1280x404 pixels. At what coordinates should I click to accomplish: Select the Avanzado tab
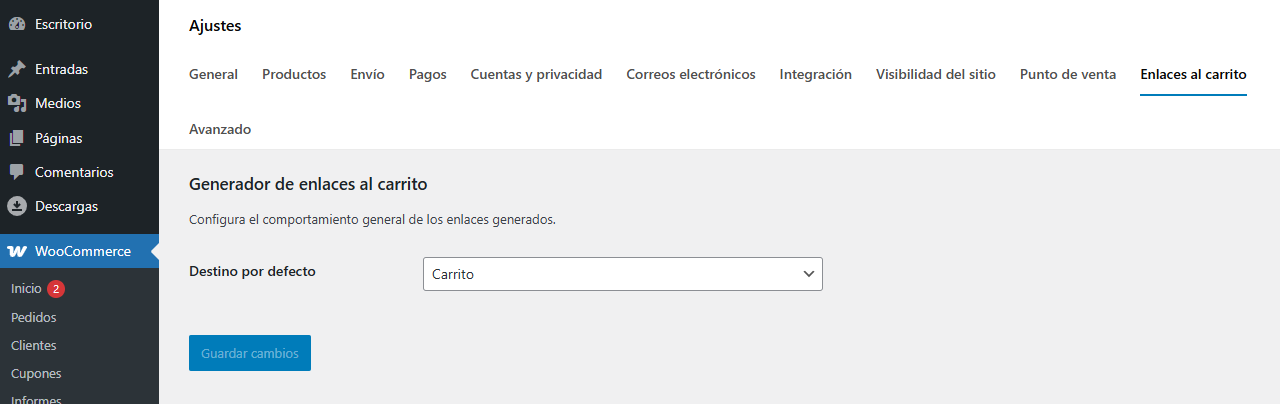[x=220, y=129]
